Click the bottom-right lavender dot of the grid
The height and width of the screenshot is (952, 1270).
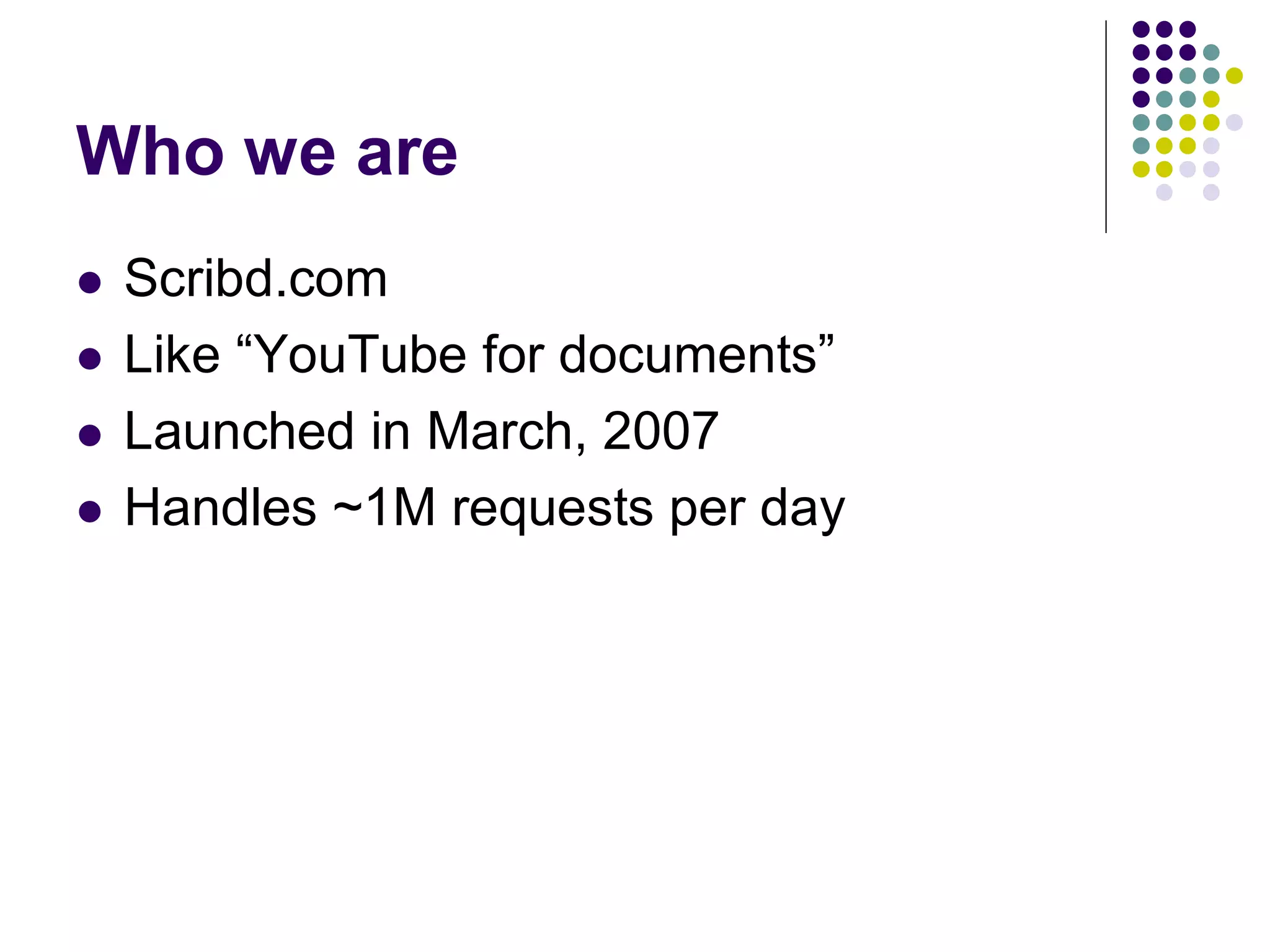point(1211,192)
